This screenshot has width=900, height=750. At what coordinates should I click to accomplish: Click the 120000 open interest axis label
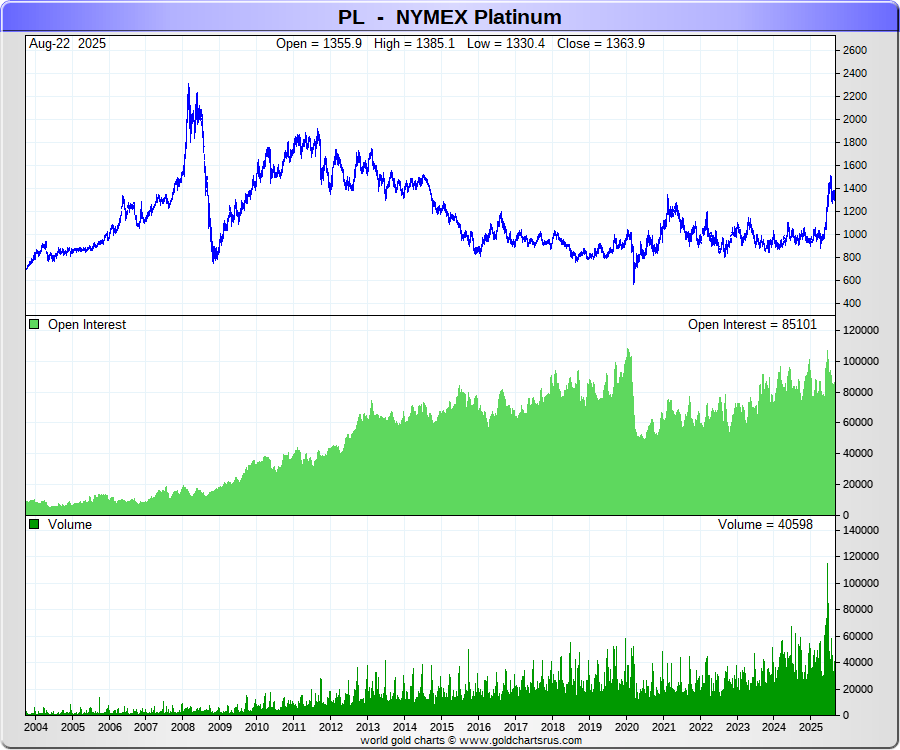point(860,330)
